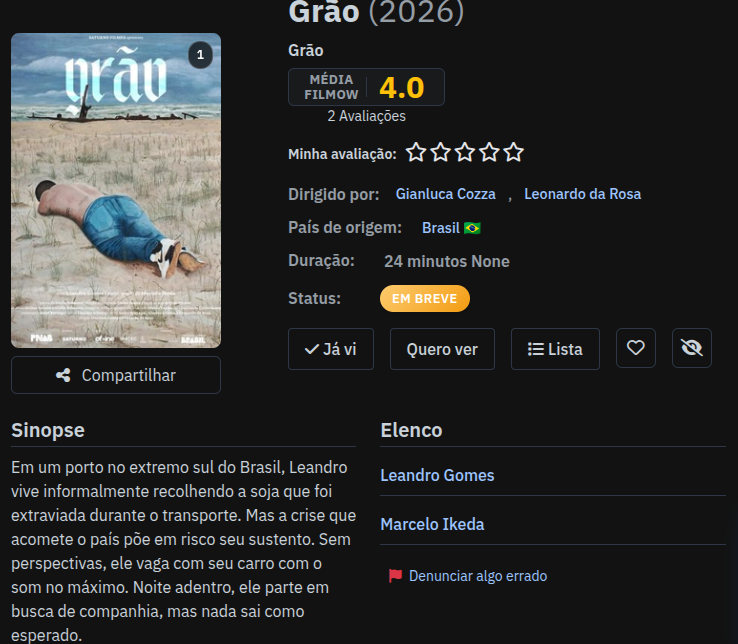The image size is (738, 644).
Task: Open the Grão poster thumbnail
Action: pyautogui.click(x=116, y=190)
